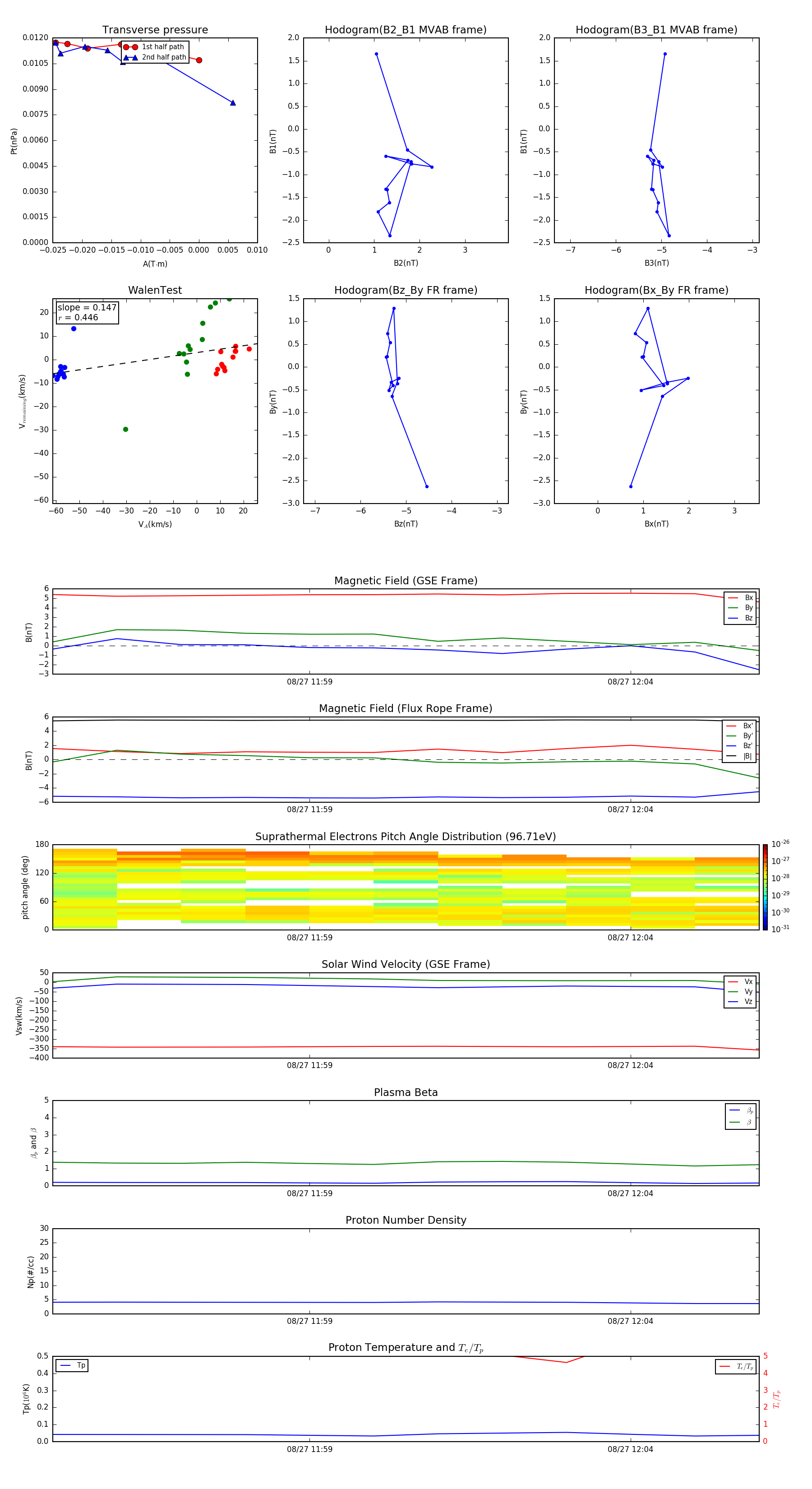The width and height of the screenshot is (812, 1489).
Task: Click the rightmost red circle in Transverse pressure
Action: (199, 60)
